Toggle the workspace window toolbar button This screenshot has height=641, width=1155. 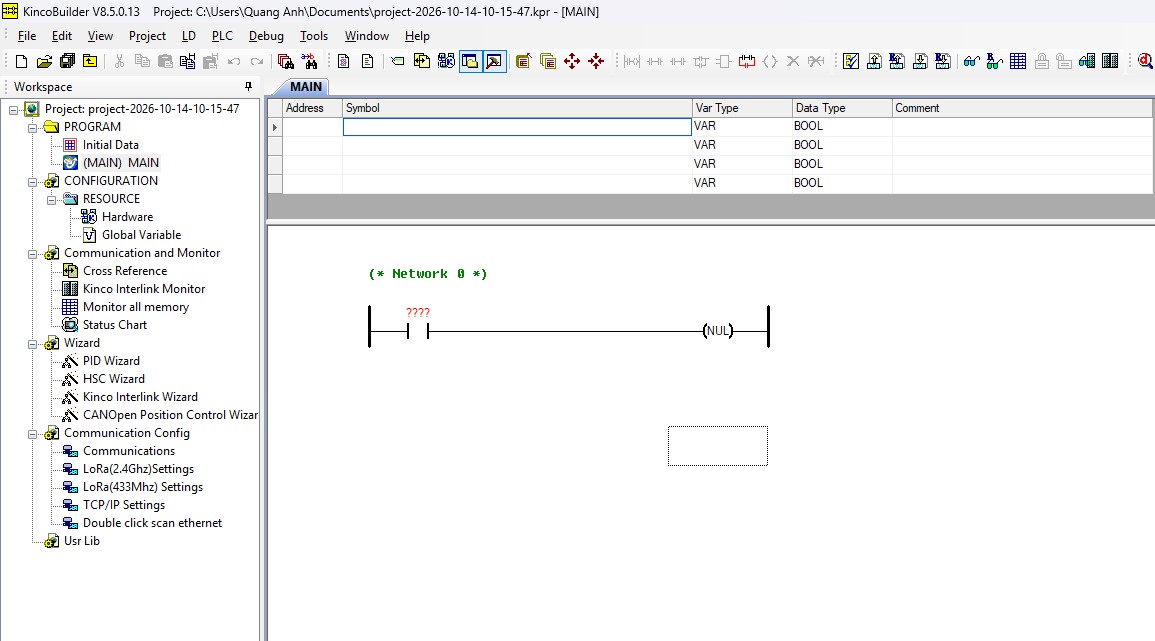(x=470, y=61)
